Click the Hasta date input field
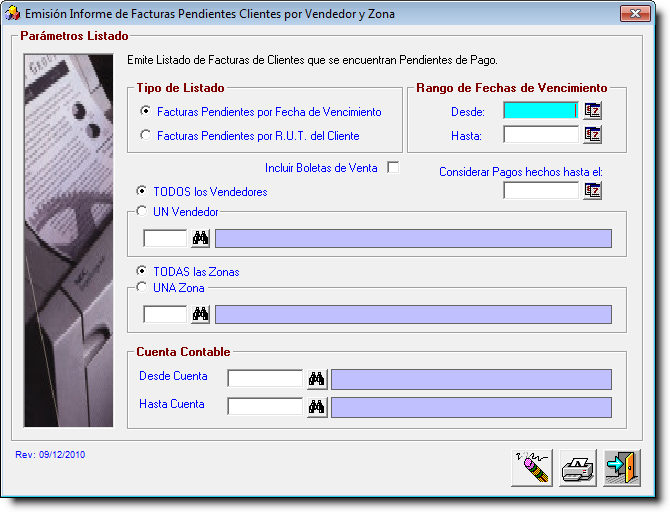This screenshot has width=670, height=512. click(x=541, y=135)
